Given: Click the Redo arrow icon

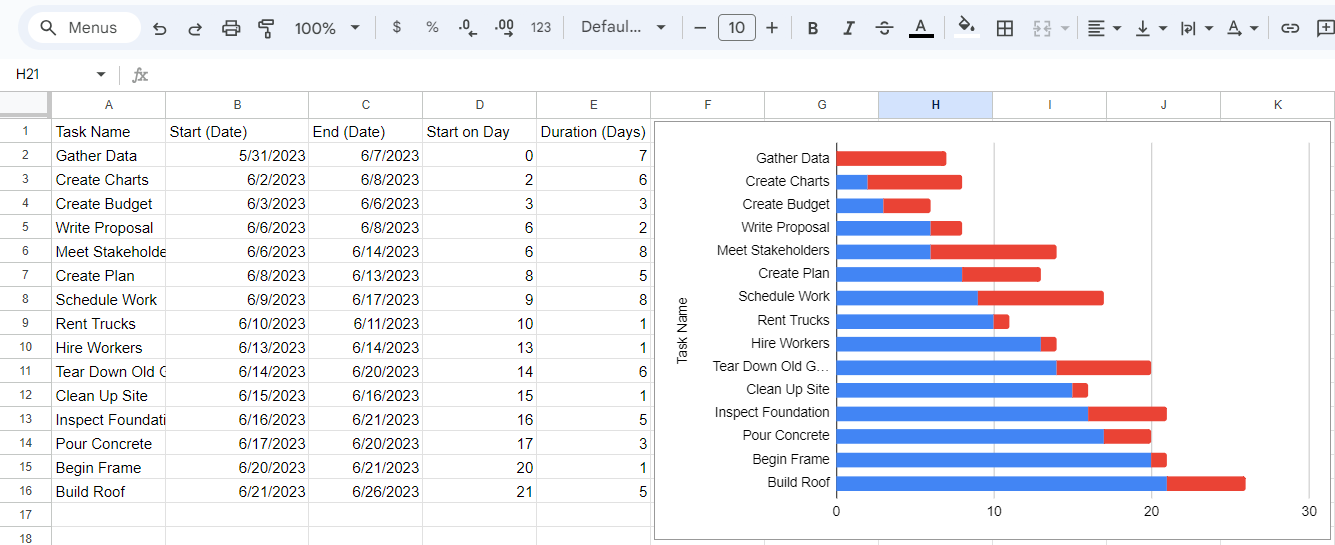Looking at the screenshot, I should 195,28.
